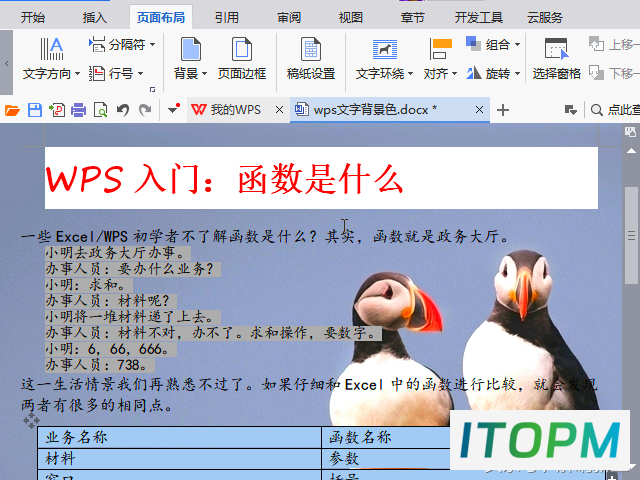640x480 pixels.
Task: Click the 行号 line numbers icon
Action: pos(97,73)
